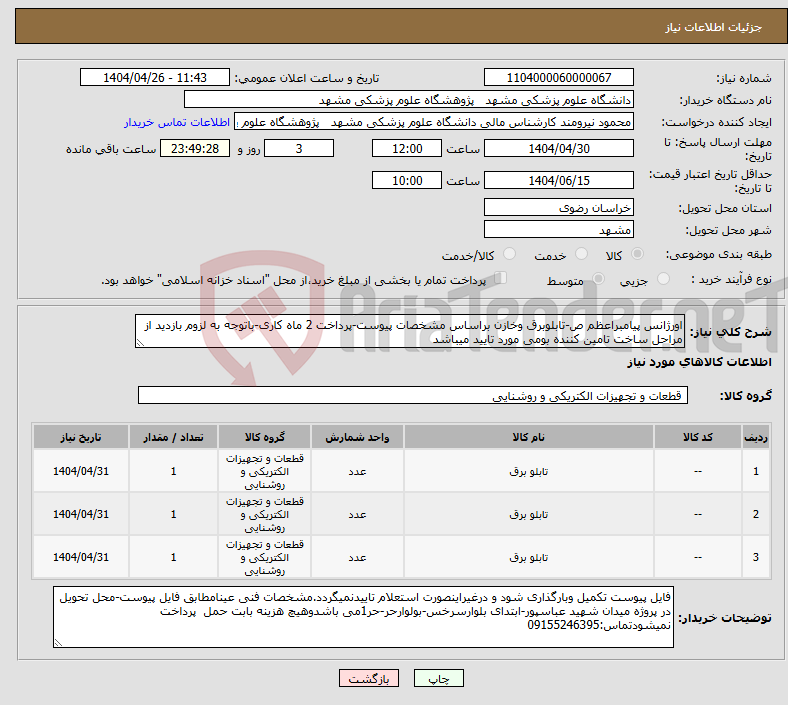The height and width of the screenshot is (705, 788).
Task: Click the resize handle of buyer notes box
Action: pyautogui.click(x=58, y=643)
